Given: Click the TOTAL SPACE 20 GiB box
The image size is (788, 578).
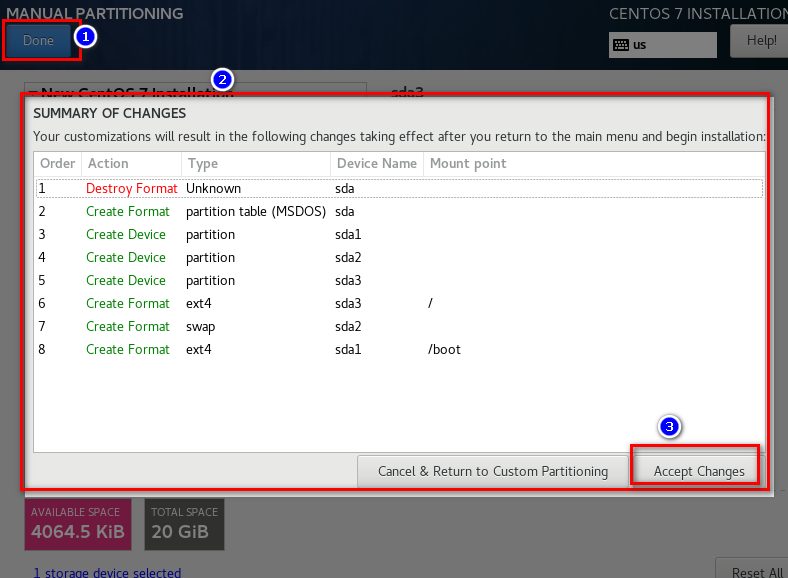Looking at the screenshot, I should (184, 524).
